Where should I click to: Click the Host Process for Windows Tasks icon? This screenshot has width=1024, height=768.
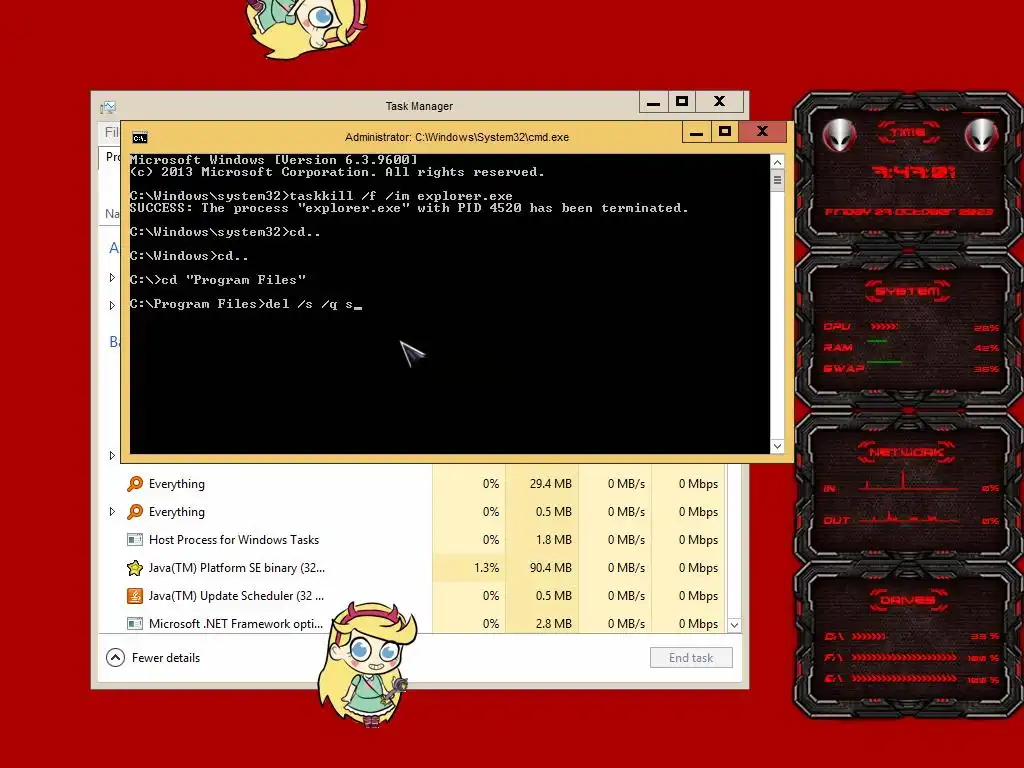[135, 540]
